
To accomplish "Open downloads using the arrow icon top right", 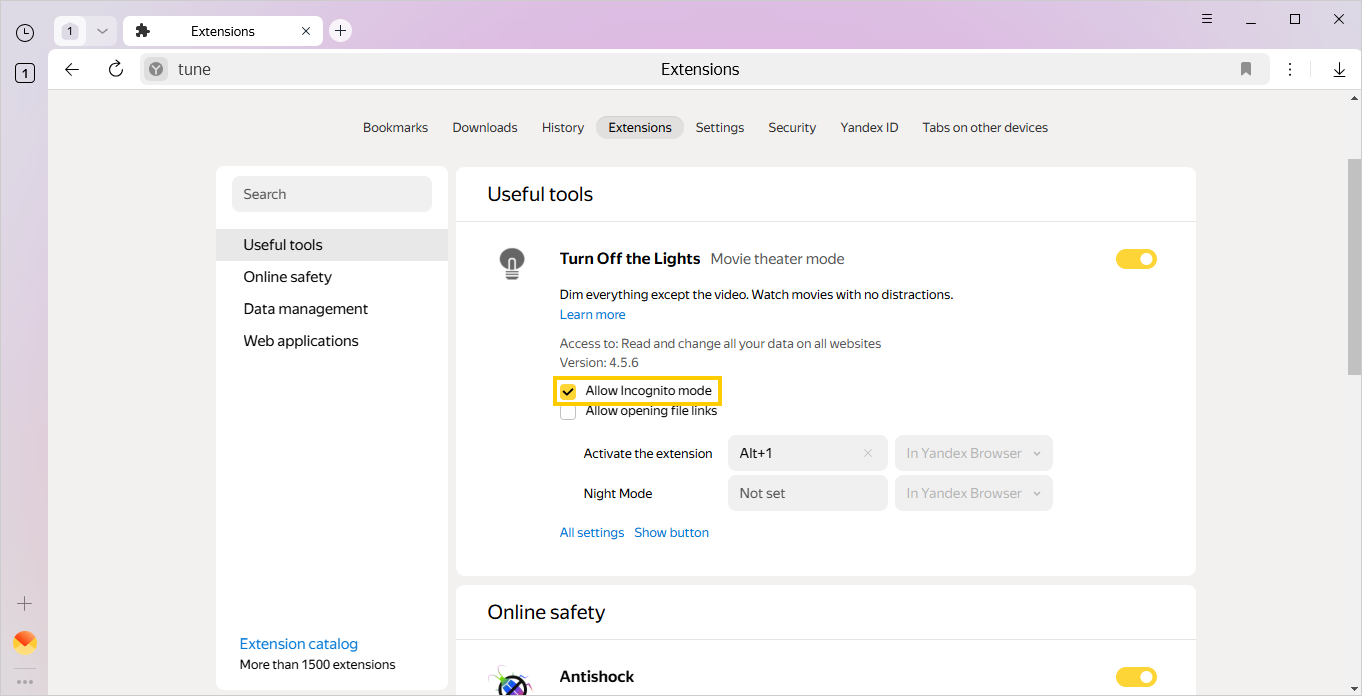I will tap(1339, 69).
